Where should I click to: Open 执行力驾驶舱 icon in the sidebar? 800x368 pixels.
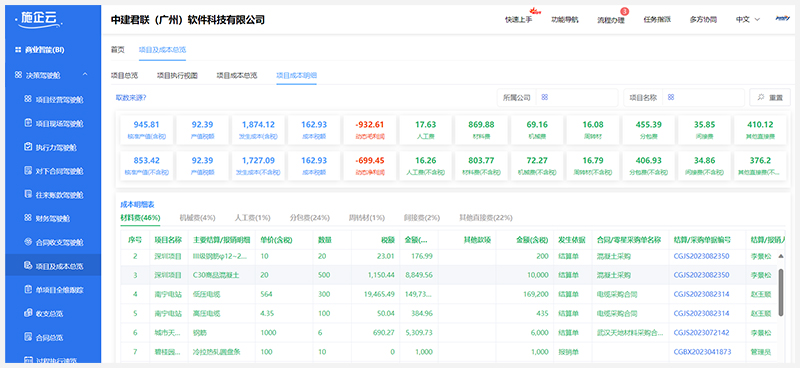click(28, 147)
